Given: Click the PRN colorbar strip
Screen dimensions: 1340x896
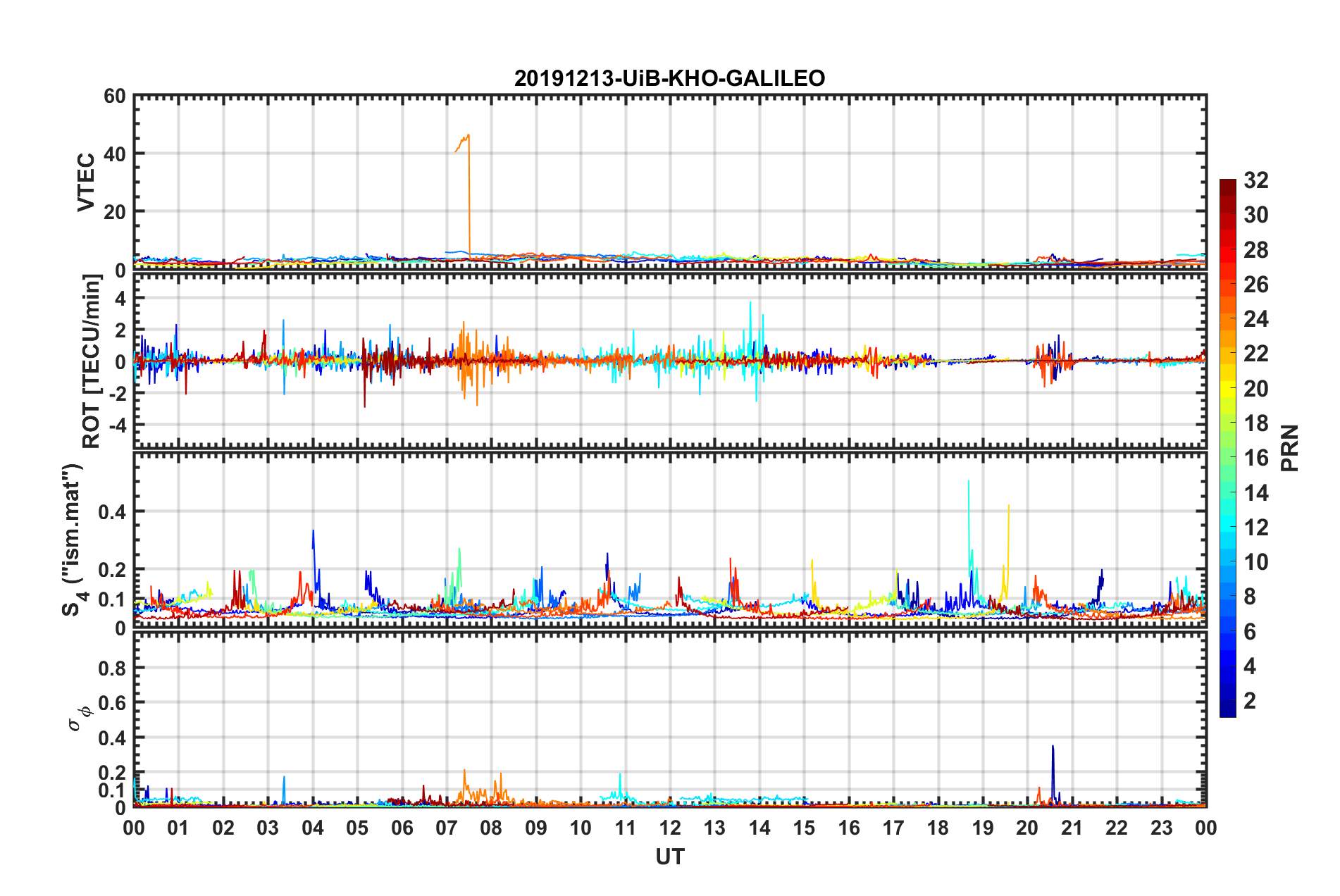Looking at the screenshot, I should (1228, 448).
